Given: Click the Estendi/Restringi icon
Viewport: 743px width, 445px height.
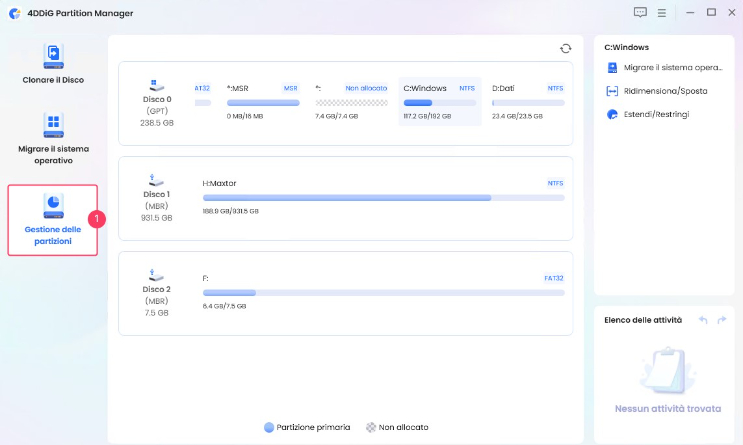Looking at the screenshot, I should 612,114.
